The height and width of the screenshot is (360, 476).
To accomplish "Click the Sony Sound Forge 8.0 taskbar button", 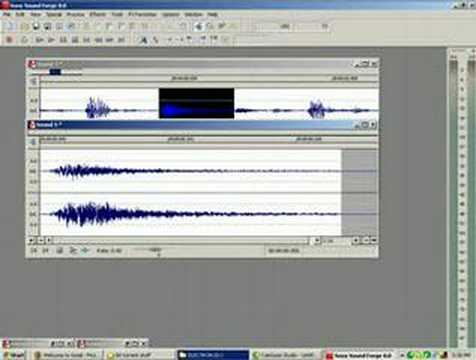I will point(359,355).
